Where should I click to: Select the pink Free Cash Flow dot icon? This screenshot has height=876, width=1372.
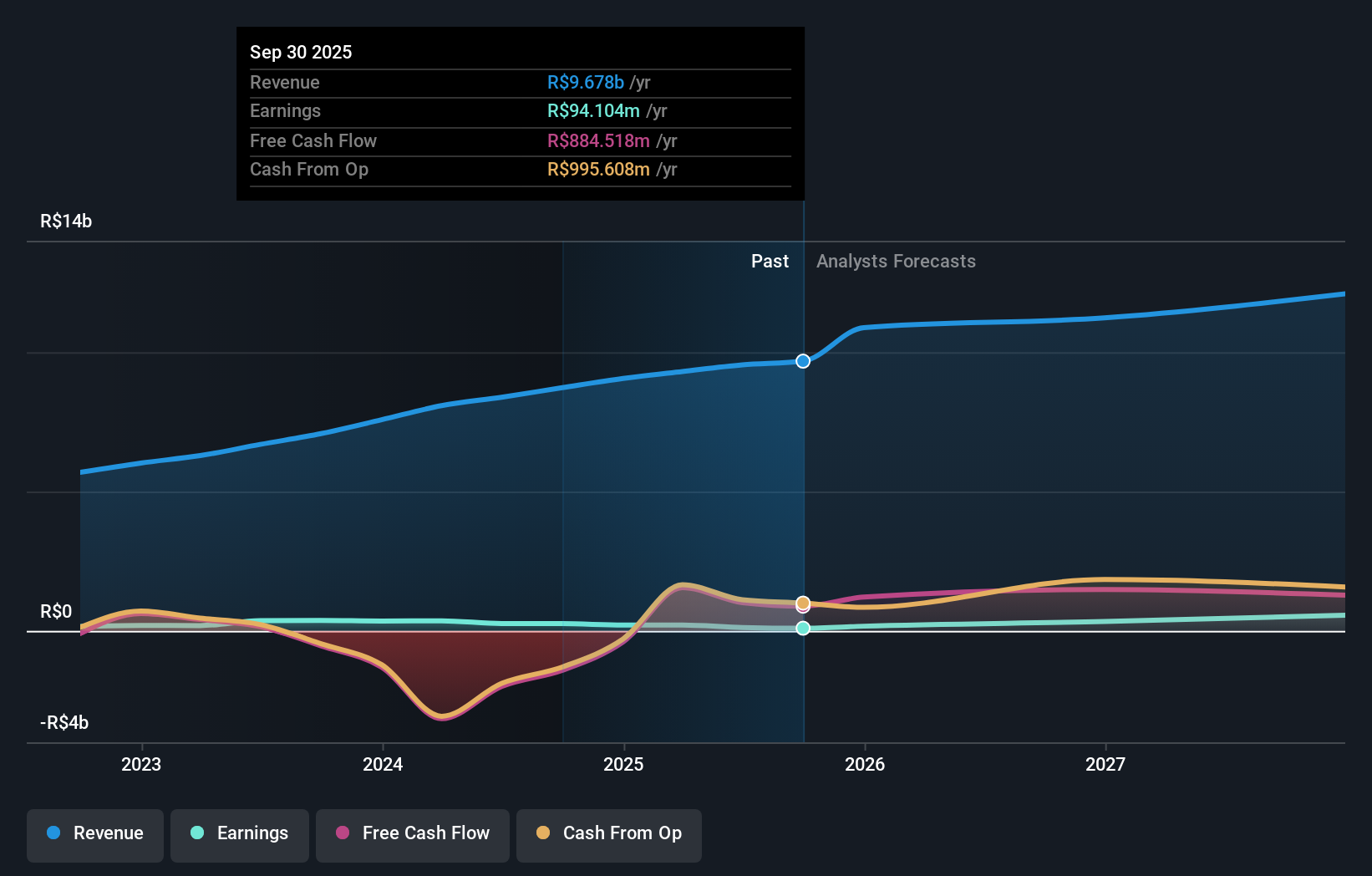[343, 833]
